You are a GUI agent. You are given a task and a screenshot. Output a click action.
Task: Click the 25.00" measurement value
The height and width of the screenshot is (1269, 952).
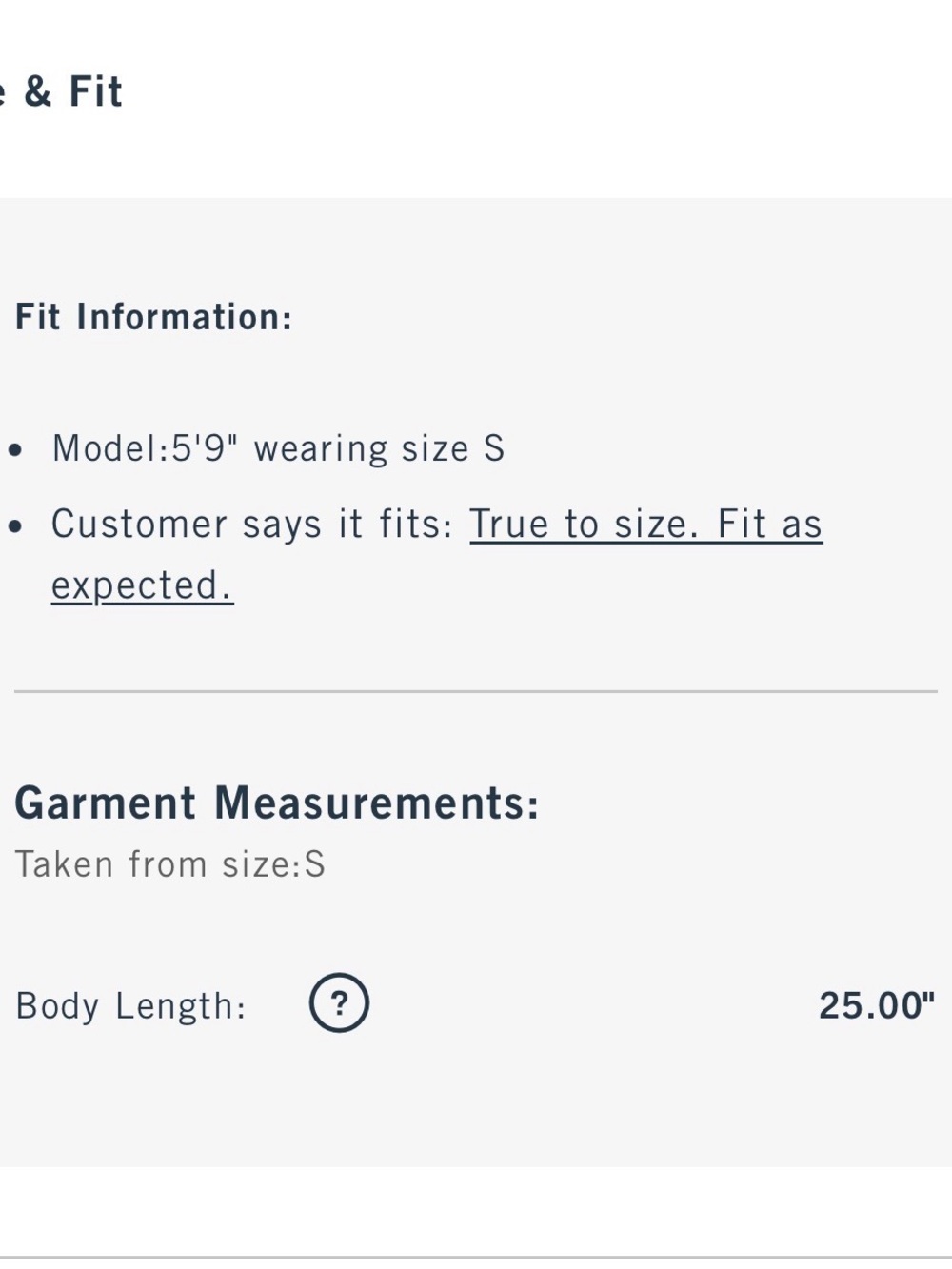[x=877, y=1004]
